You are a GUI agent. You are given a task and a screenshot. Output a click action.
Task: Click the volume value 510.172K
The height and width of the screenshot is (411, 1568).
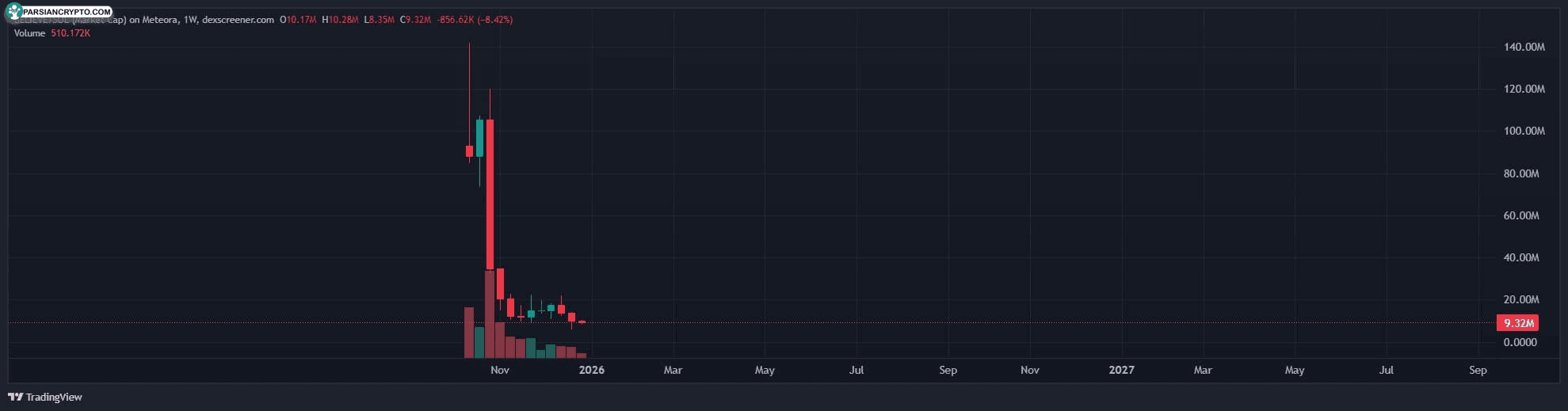[71, 33]
